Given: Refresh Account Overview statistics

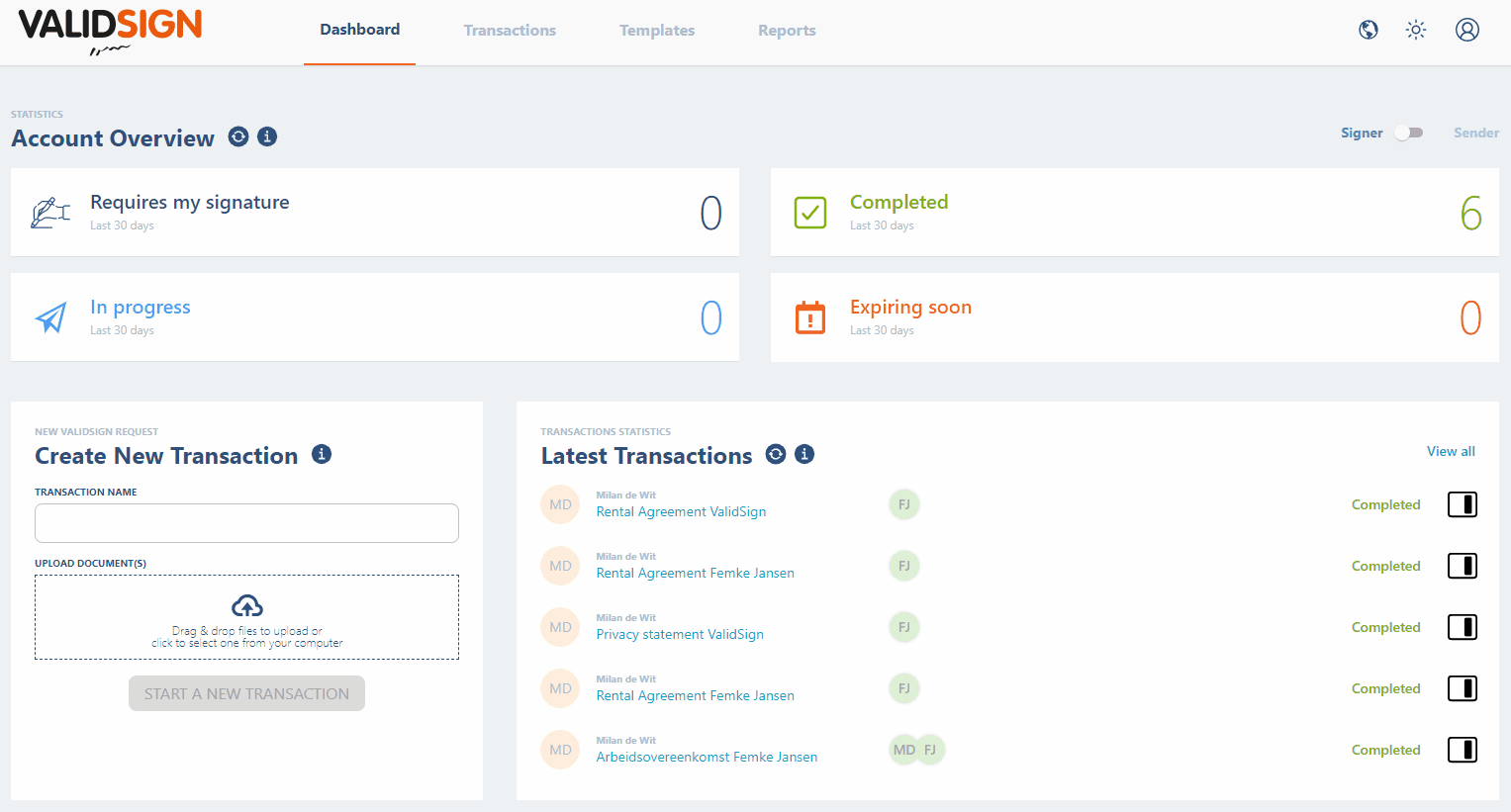Looking at the screenshot, I should pos(238,136).
